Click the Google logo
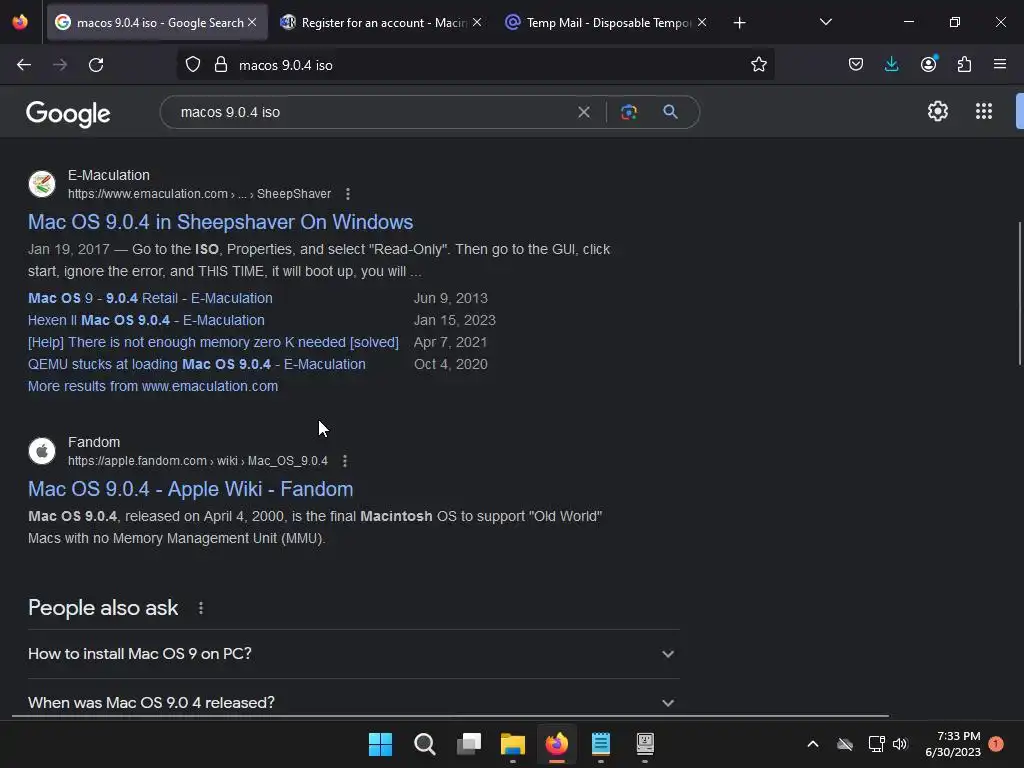 pyautogui.click(x=68, y=114)
